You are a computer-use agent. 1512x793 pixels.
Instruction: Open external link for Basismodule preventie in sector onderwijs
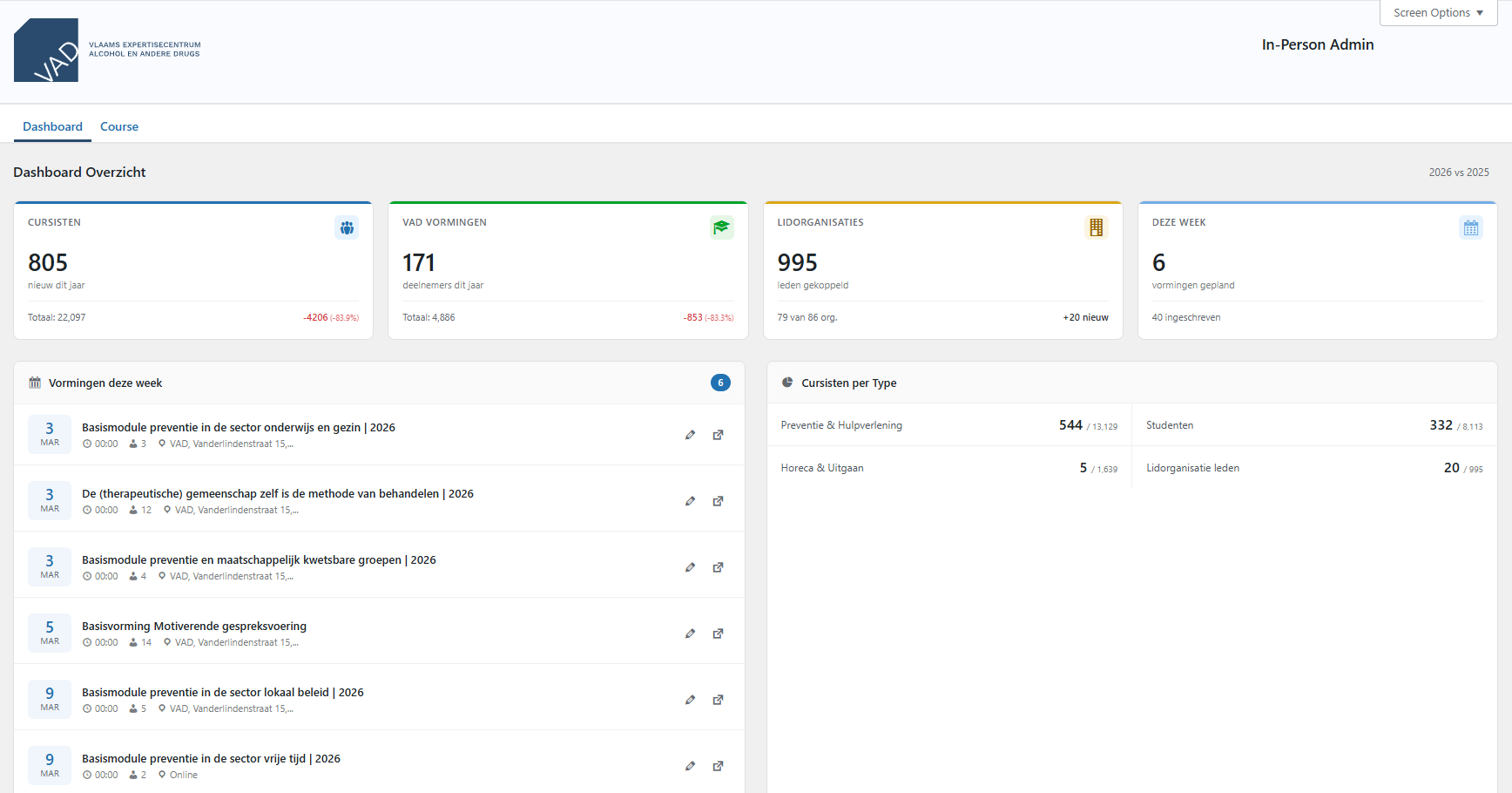(x=718, y=435)
